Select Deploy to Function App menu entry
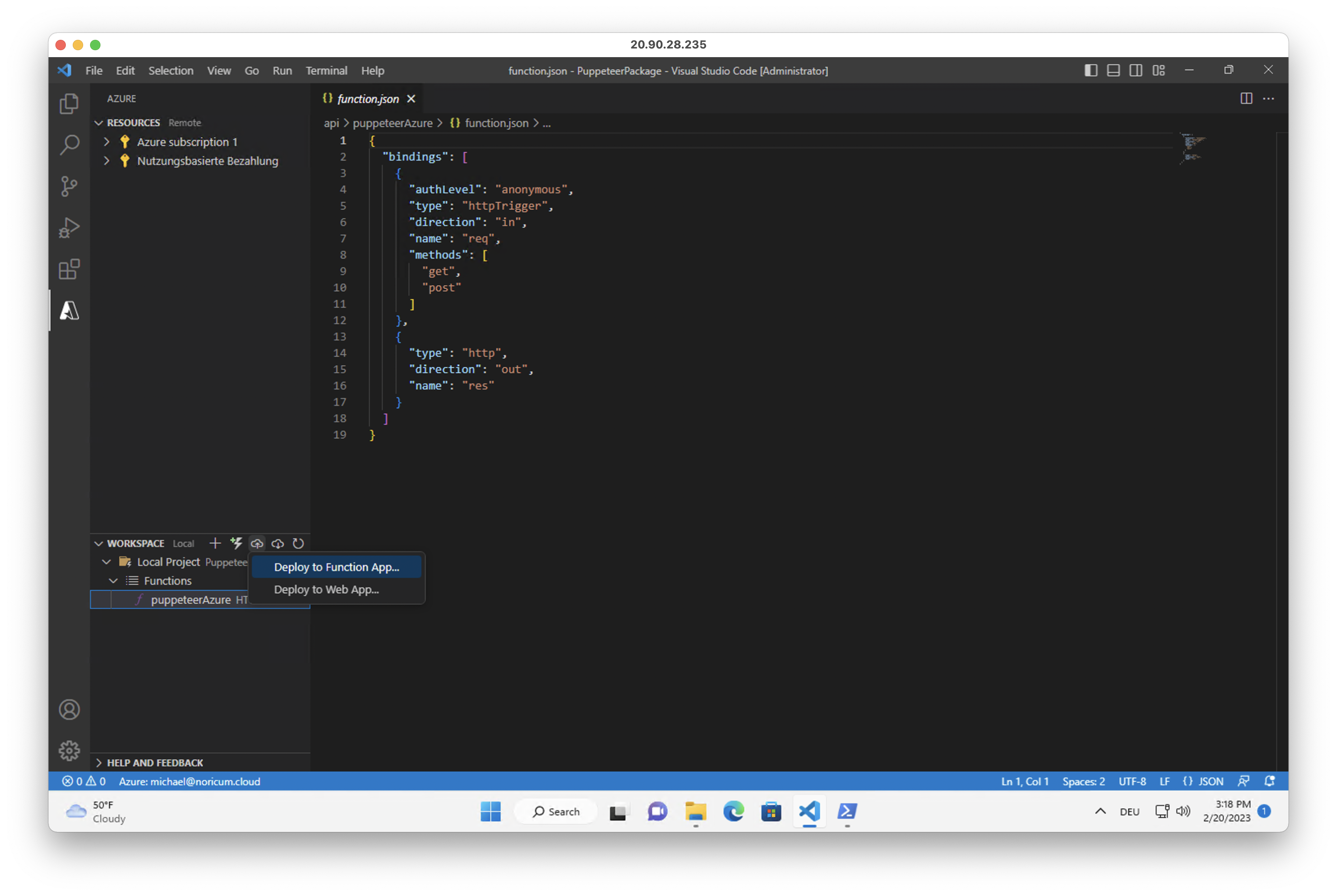1337x896 pixels. 336,567
